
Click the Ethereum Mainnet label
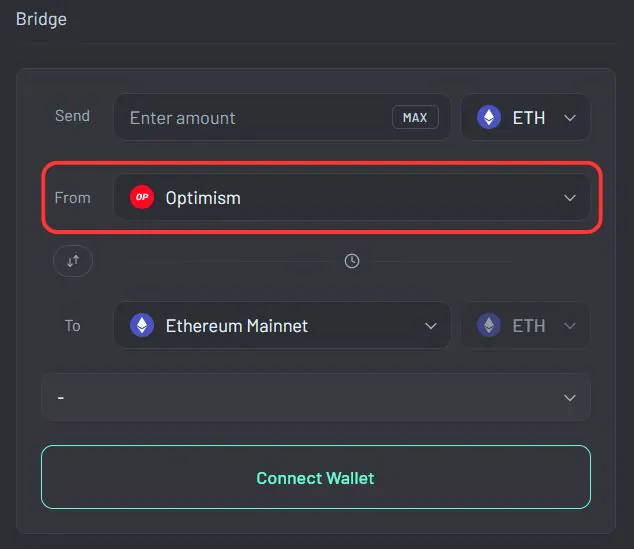[237, 326]
